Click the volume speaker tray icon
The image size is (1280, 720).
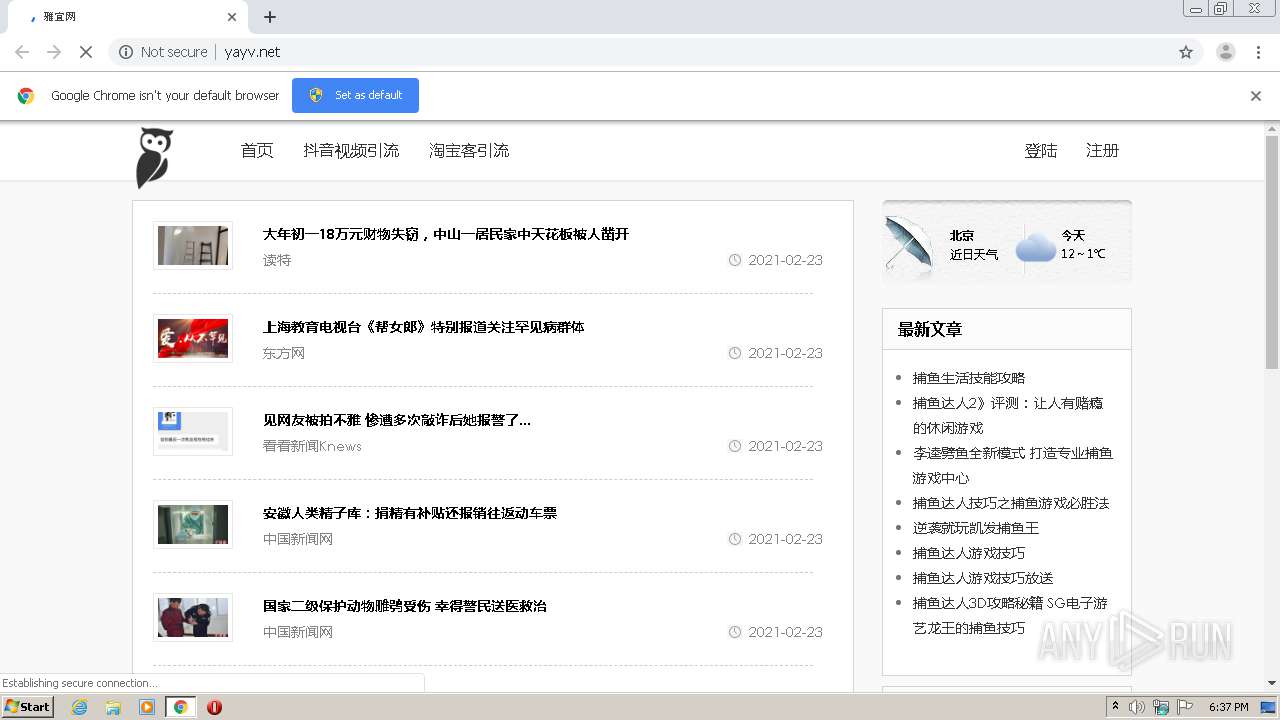click(x=1137, y=707)
